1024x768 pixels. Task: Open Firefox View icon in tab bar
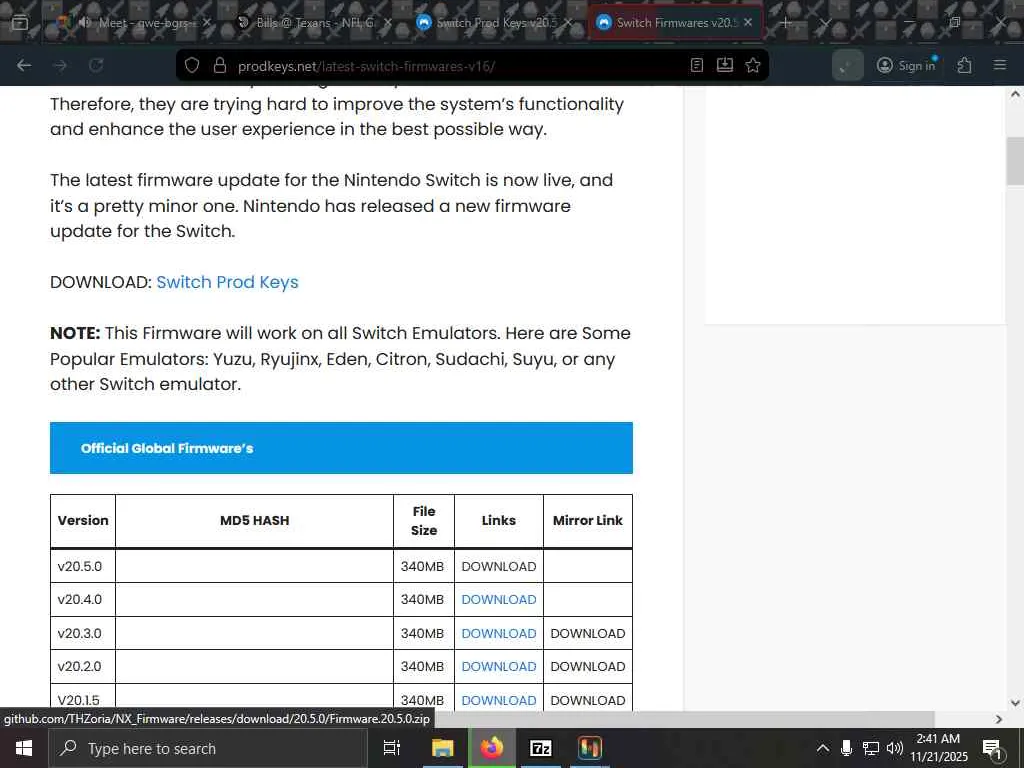coord(20,23)
